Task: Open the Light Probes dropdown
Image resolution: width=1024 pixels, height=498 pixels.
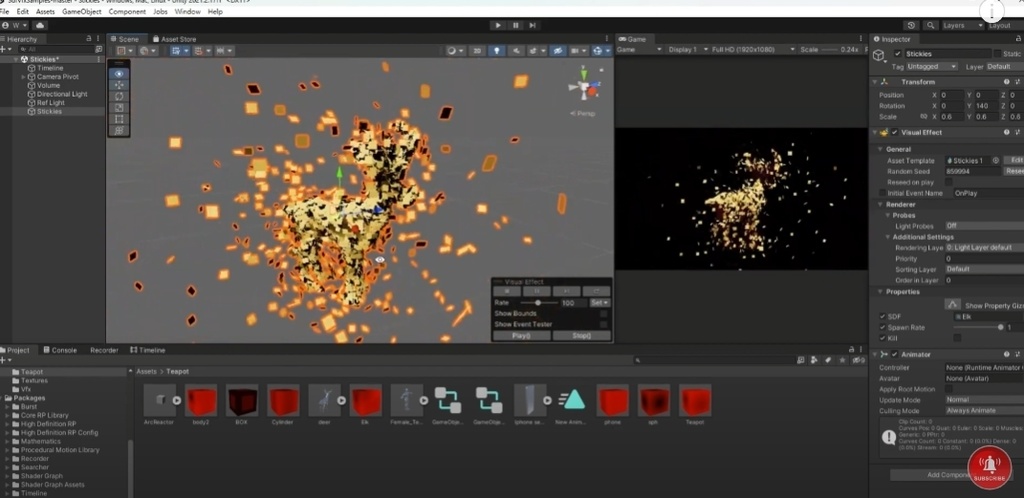Action: click(984, 226)
